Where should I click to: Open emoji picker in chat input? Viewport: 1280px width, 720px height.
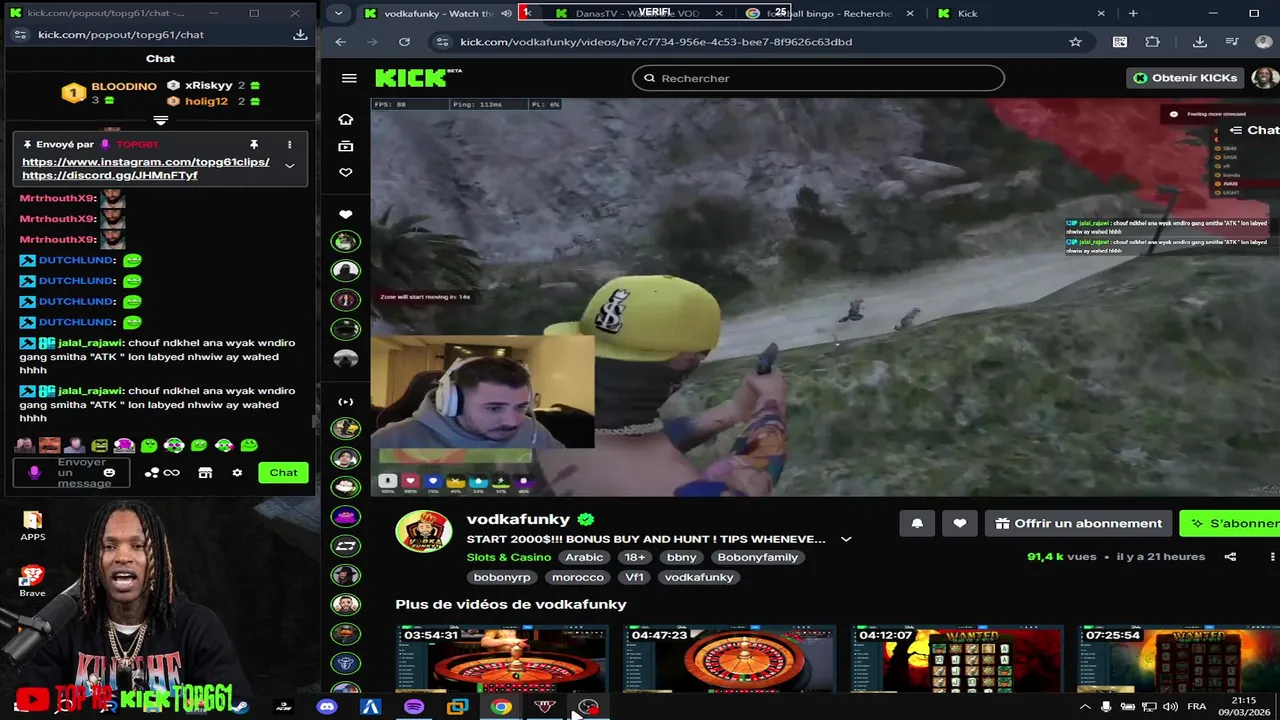[109, 473]
